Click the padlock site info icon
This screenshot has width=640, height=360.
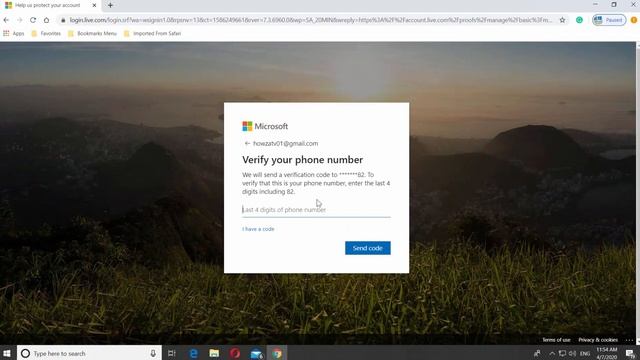coord(63,20)
